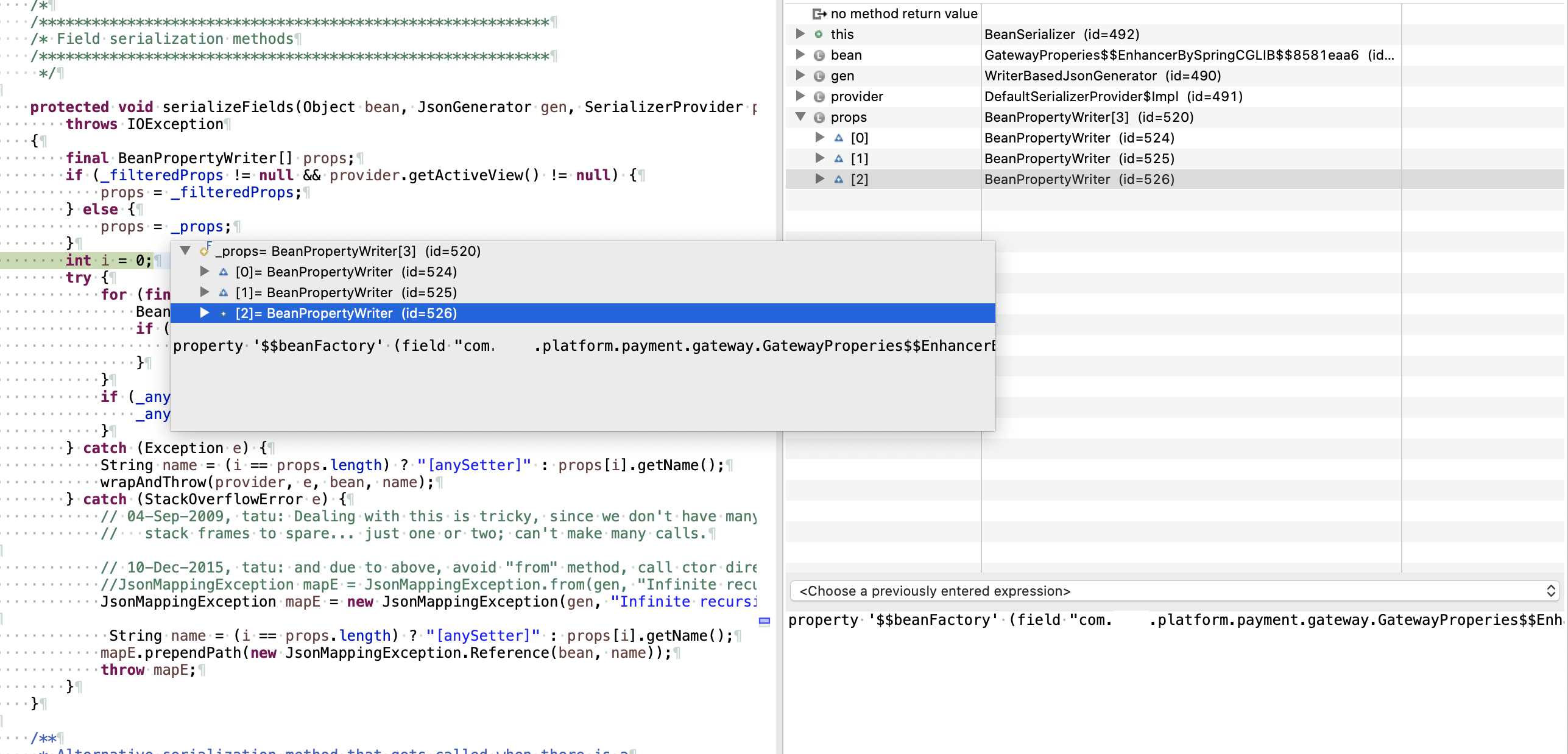Image resolution: width=1568 pixels, height=754 pixels.
Task: Click 'StackOverflowError' in the catch clause
Action: click(224, 499)
